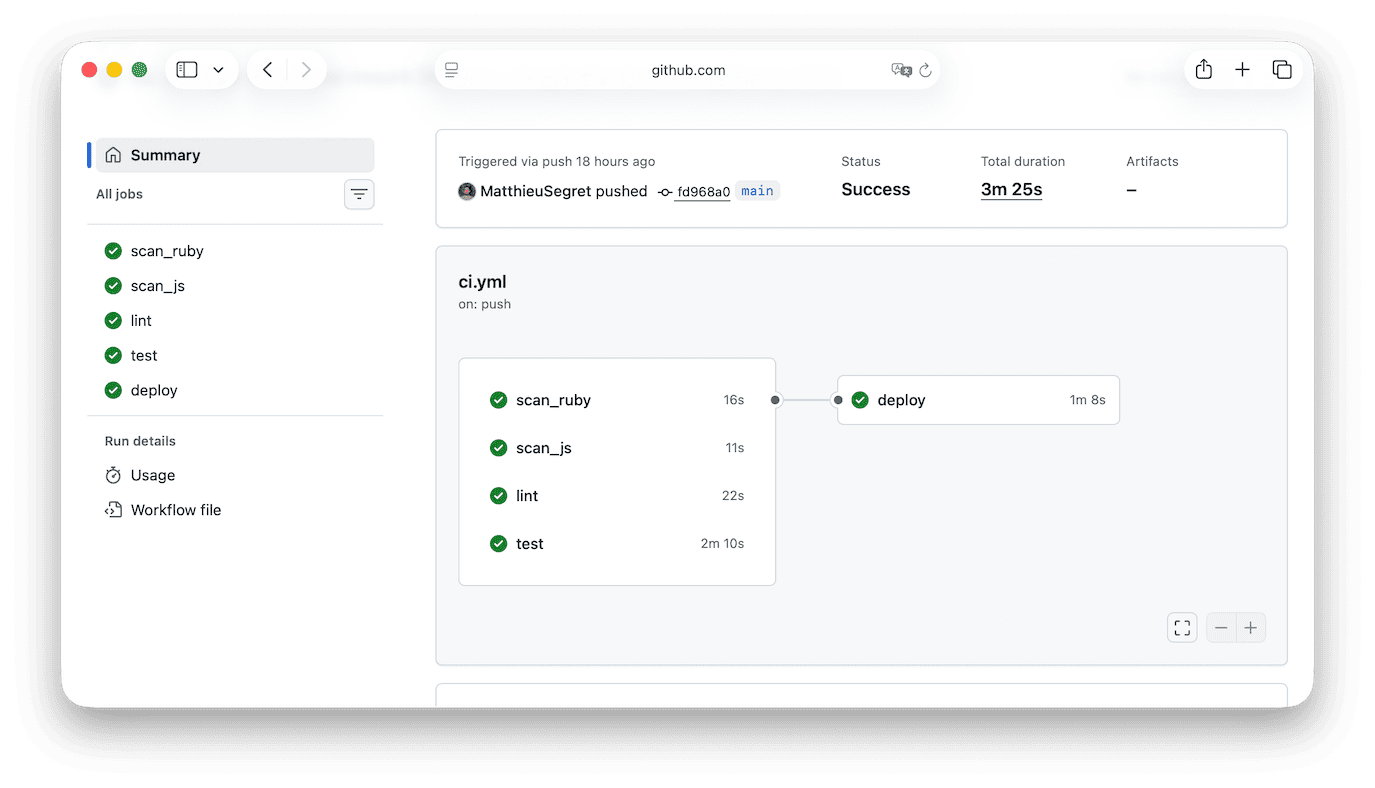This screenshot has height=788, width=1375.
Task: Zoom in the graph with the plus button
Action: [x=1250, y=627]
